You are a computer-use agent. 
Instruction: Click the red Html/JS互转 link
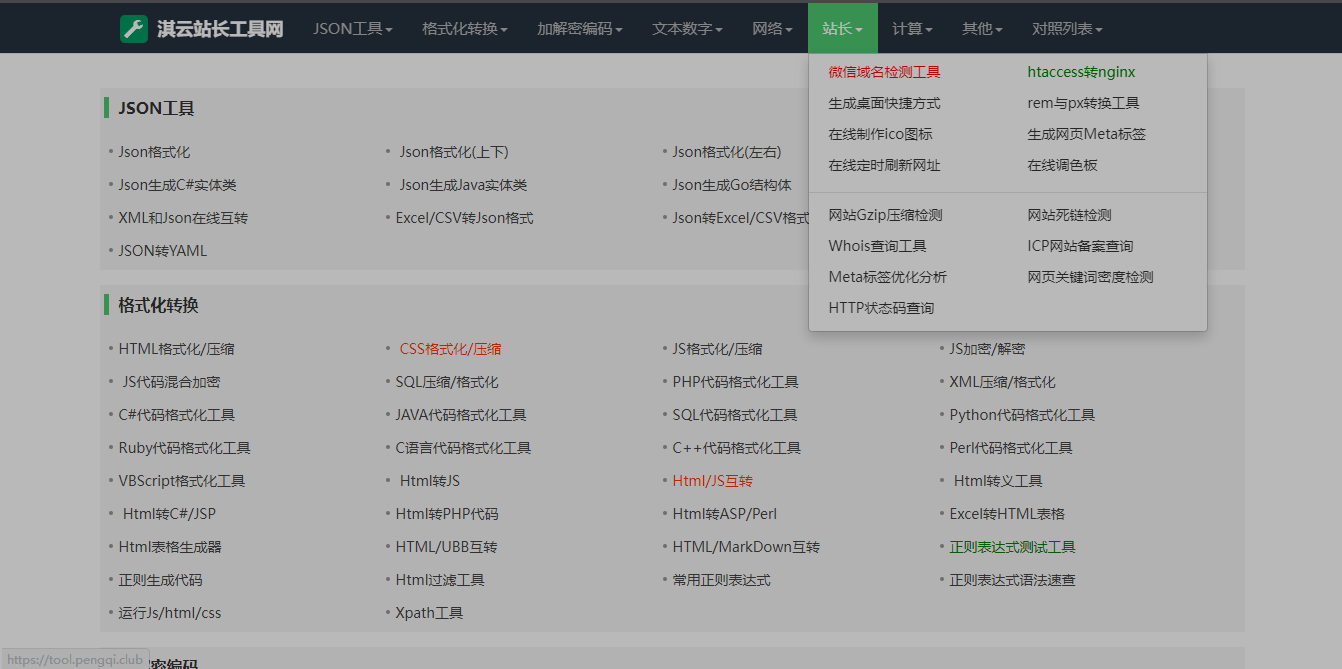(712, 481)
